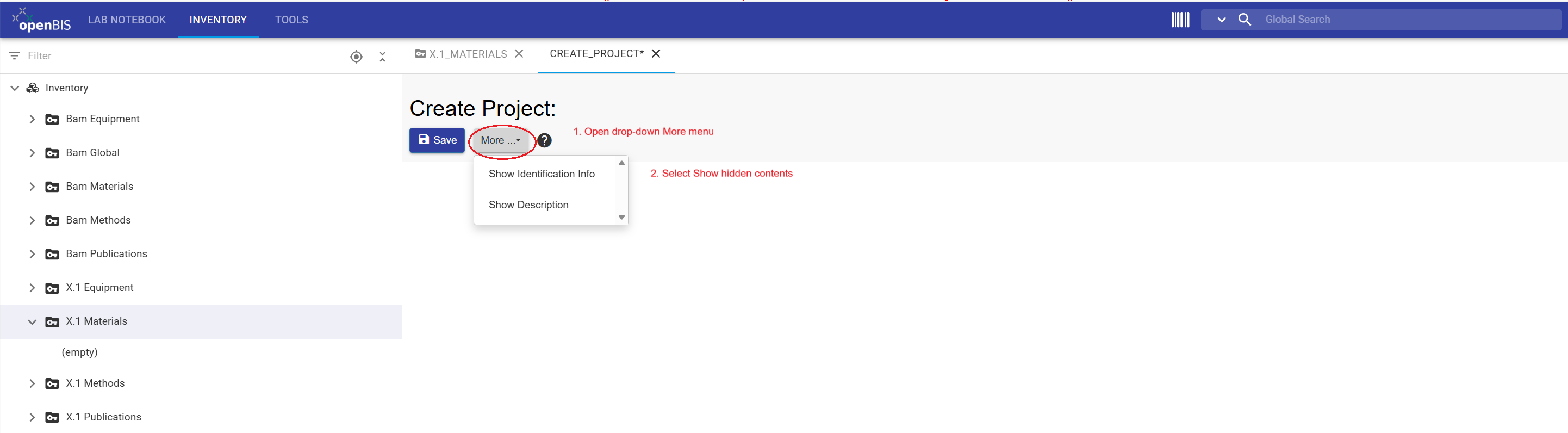The height and width of the screenshot is (433, 1568).
Task: Expand the Bam Equipment node
Action: coord(32,119)
